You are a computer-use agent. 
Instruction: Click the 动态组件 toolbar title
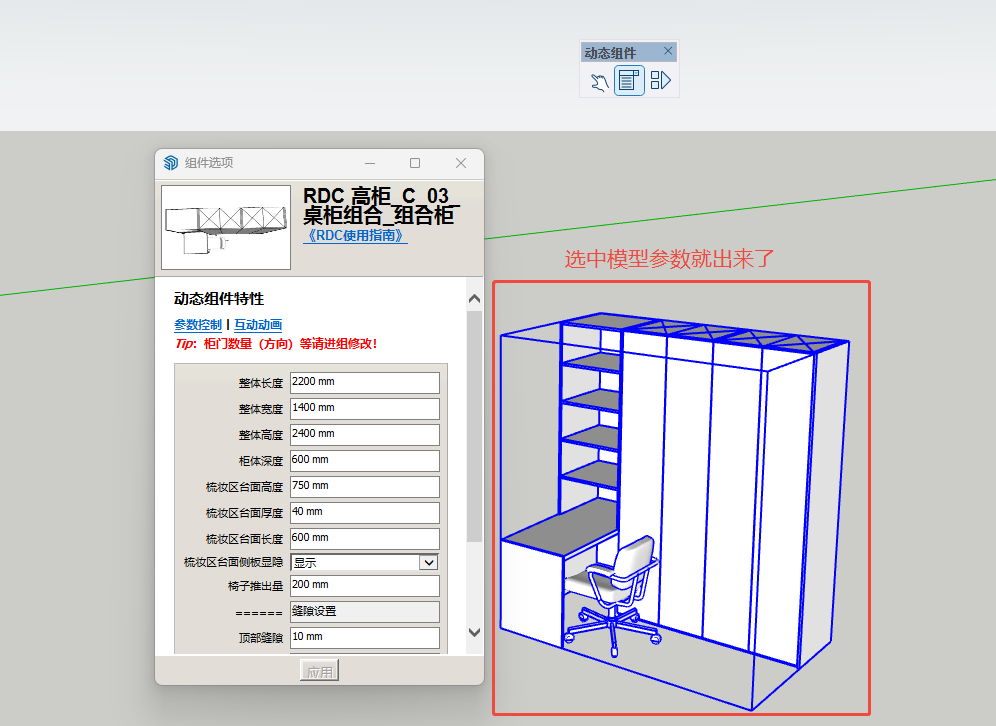(x=610, y=53)
